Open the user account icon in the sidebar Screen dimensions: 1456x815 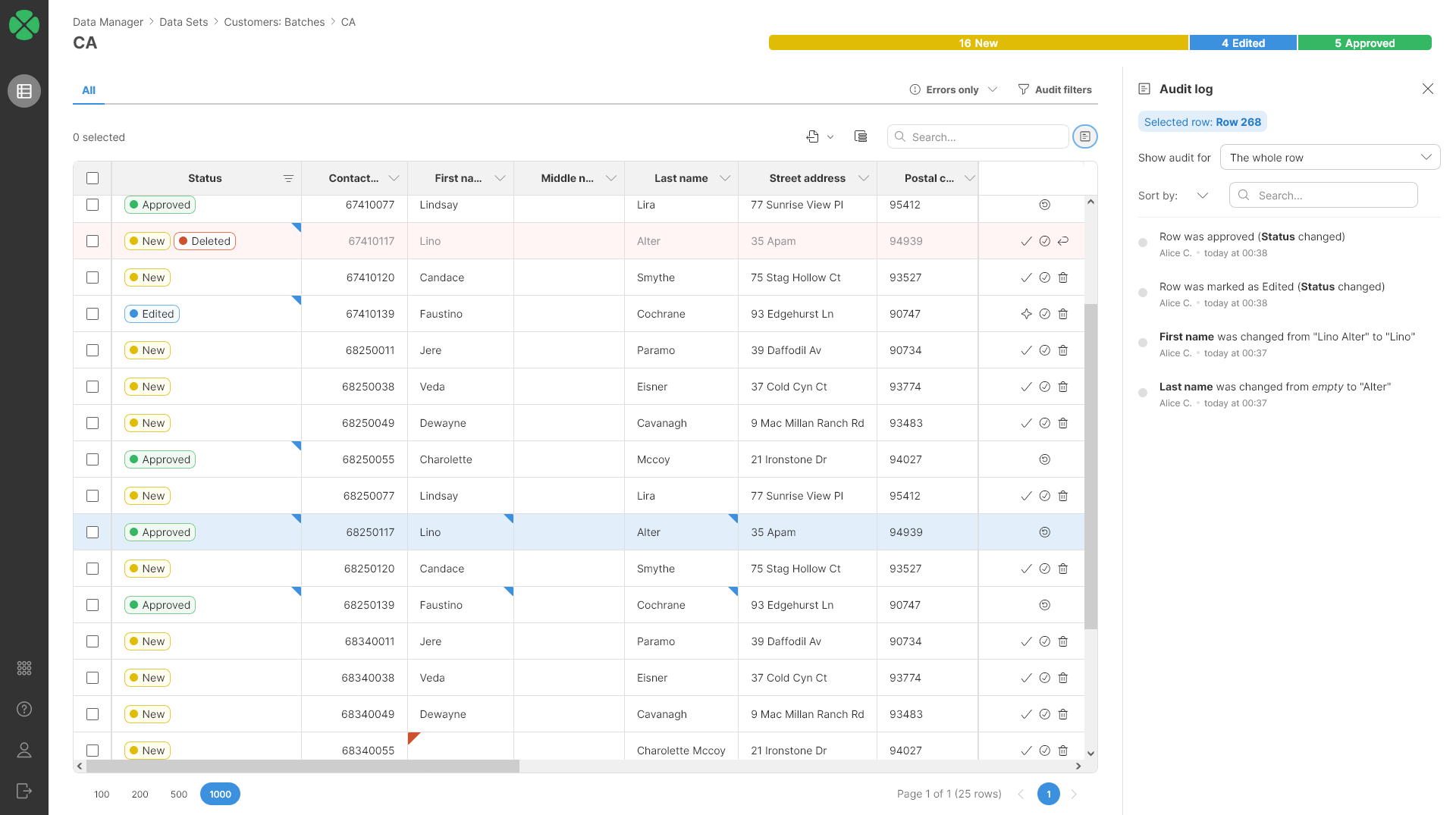click(x=24, y=750)
